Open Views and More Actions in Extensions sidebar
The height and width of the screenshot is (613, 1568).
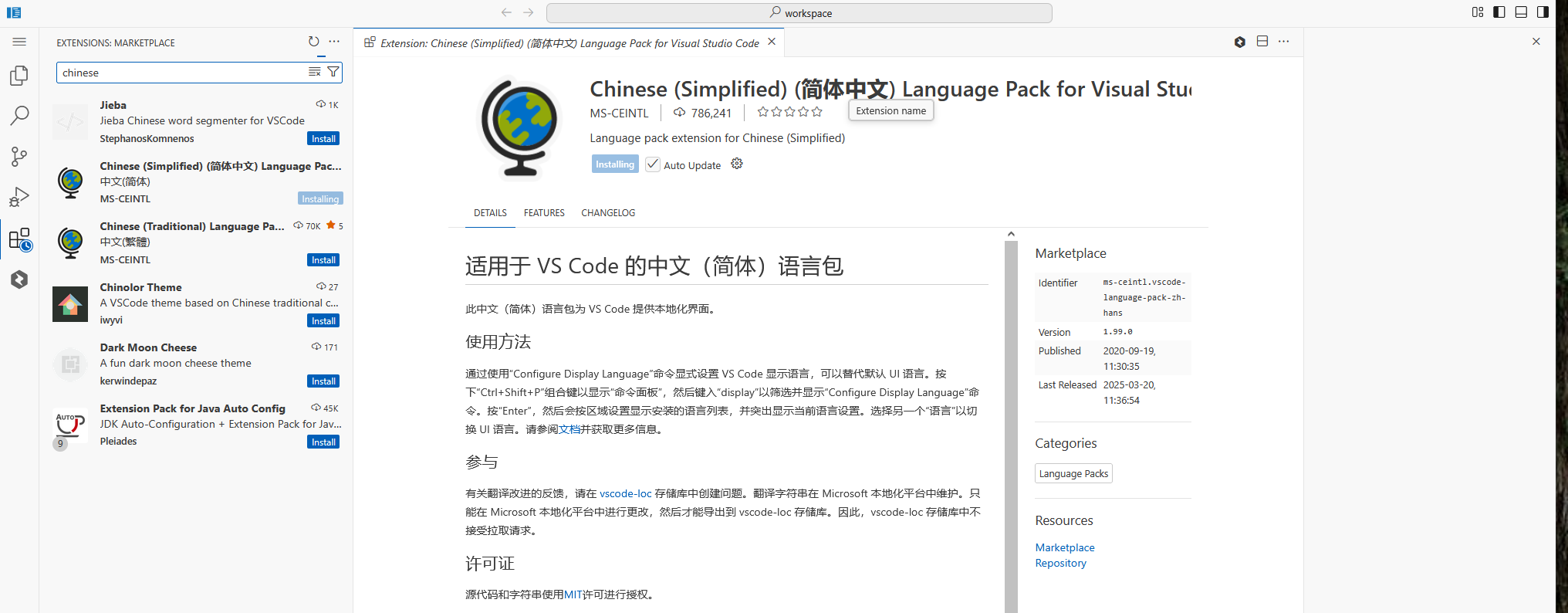[334, 42]
